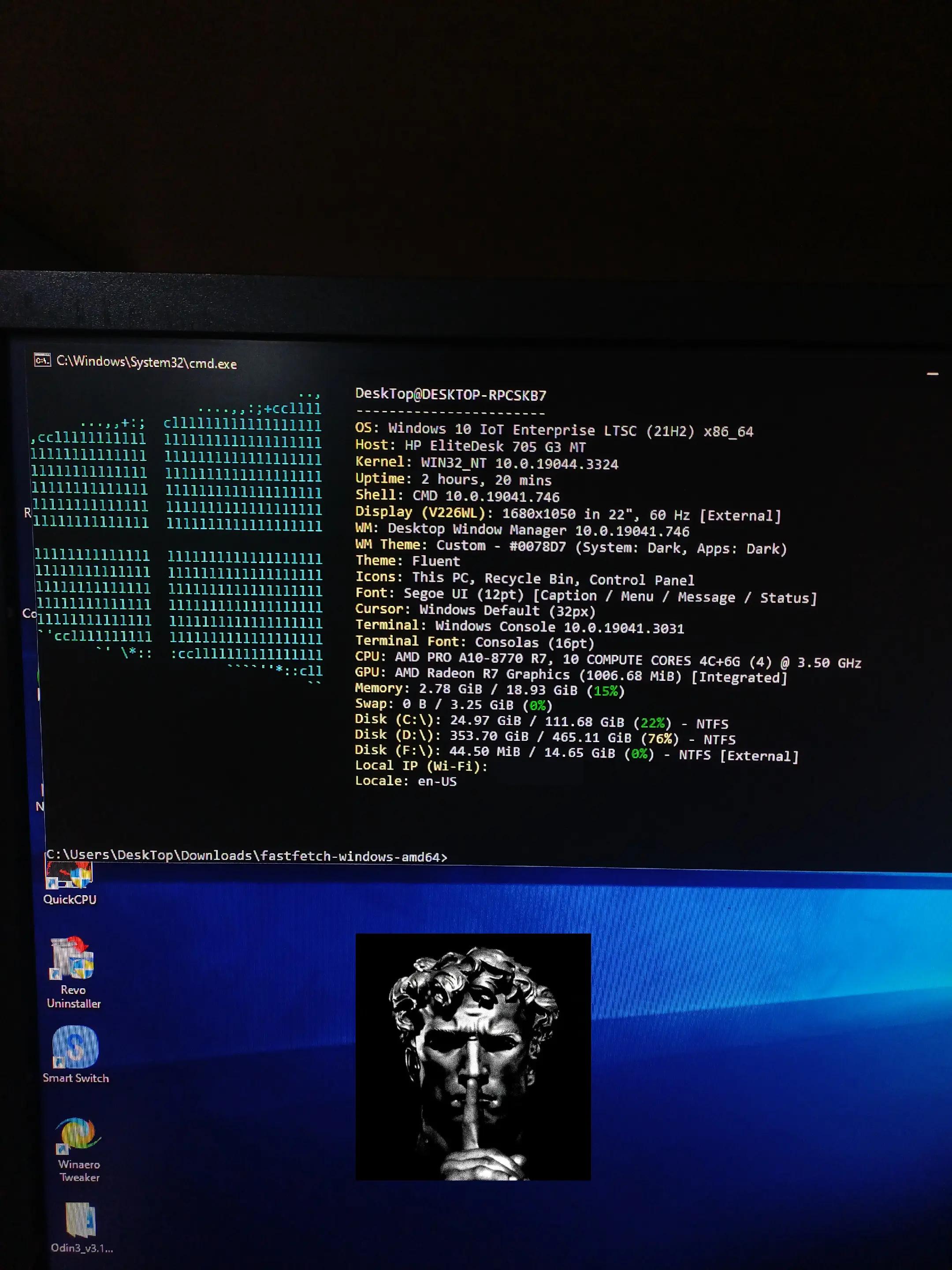Click the C:\Windows\System32\cmd.exe title text
The height and width of the screenshot is (1270, 952).
146,362
